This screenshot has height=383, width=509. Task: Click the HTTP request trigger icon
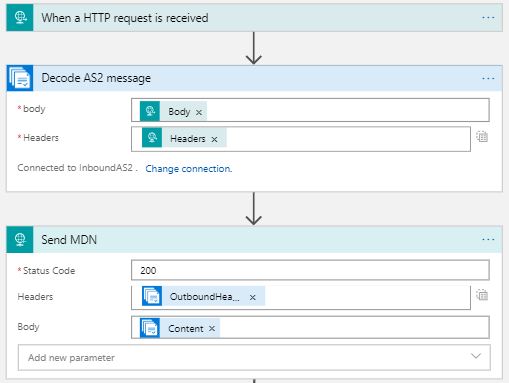pyautogui.click(x=20, y=18)
